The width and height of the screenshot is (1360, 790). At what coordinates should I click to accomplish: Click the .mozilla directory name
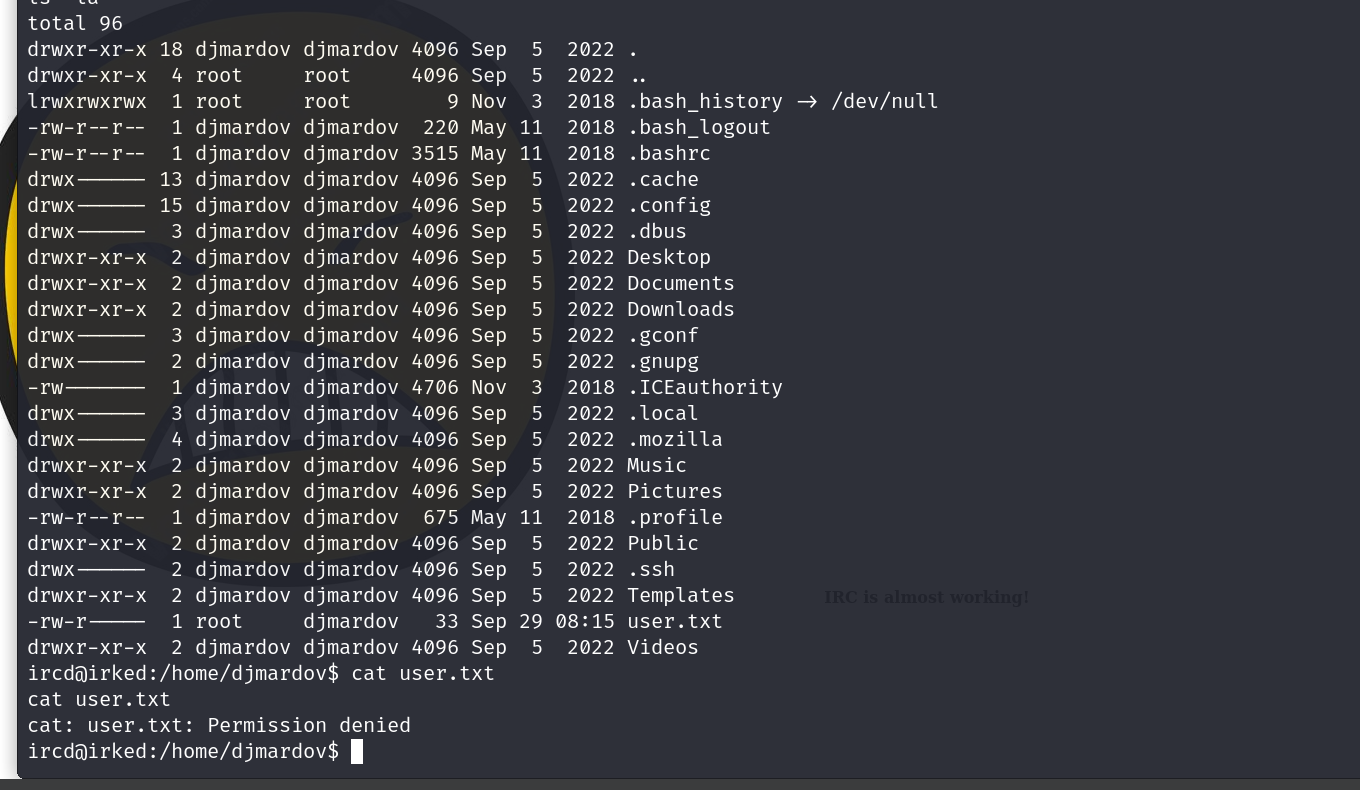tap(674, 439)
